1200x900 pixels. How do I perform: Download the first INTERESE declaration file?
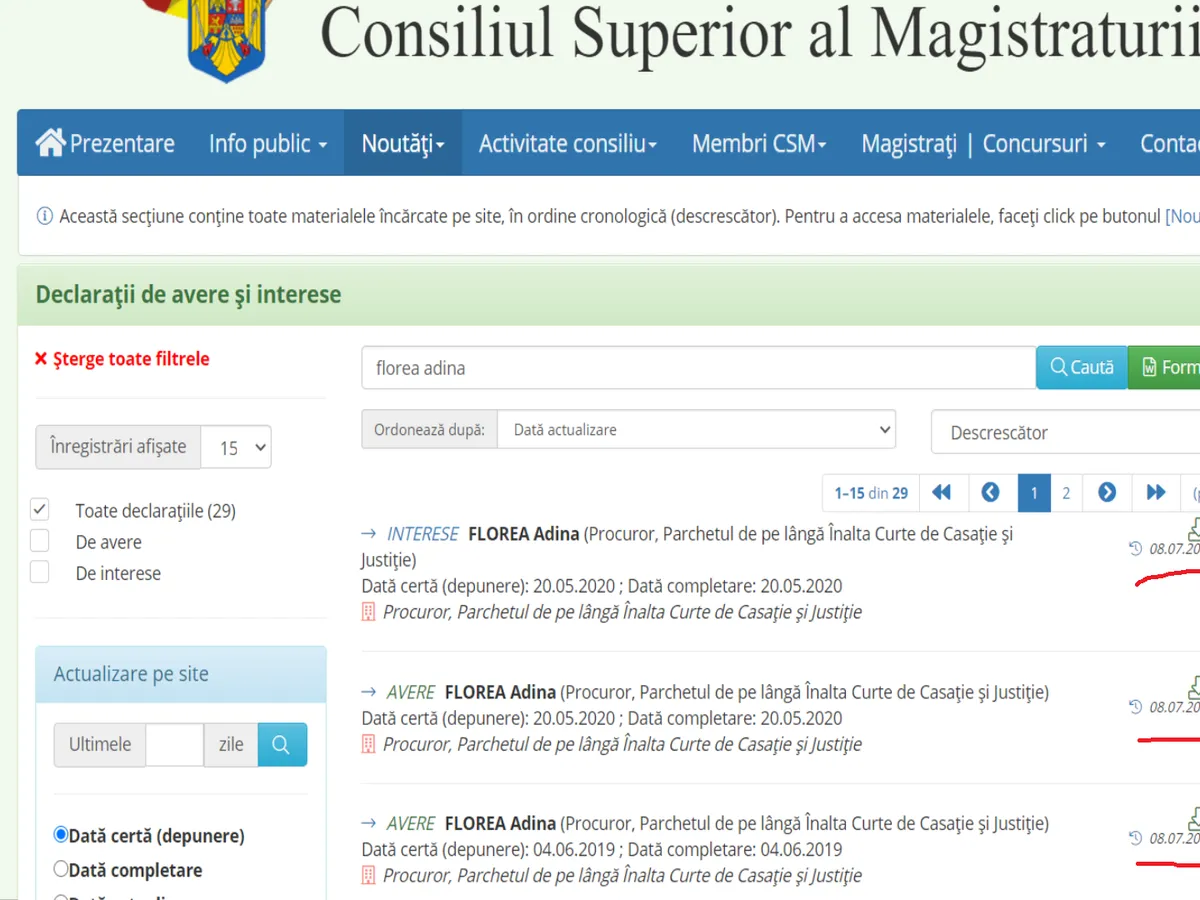click(1193, 530)
